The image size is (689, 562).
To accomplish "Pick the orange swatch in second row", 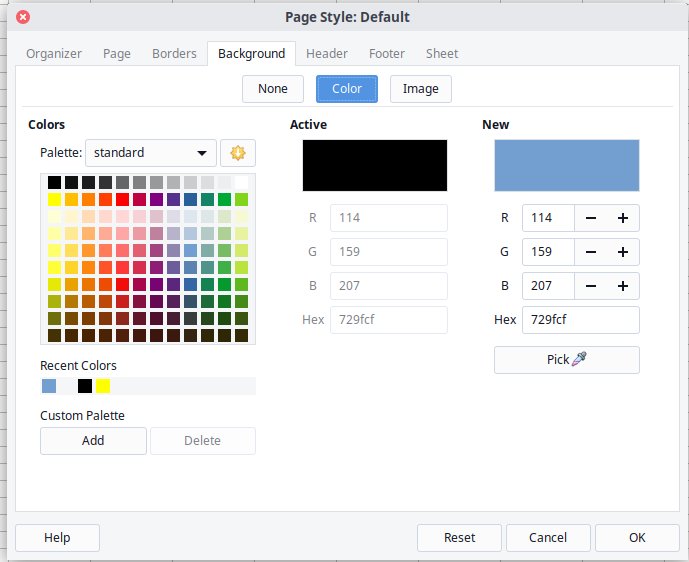I will click(x=88, y=199).
